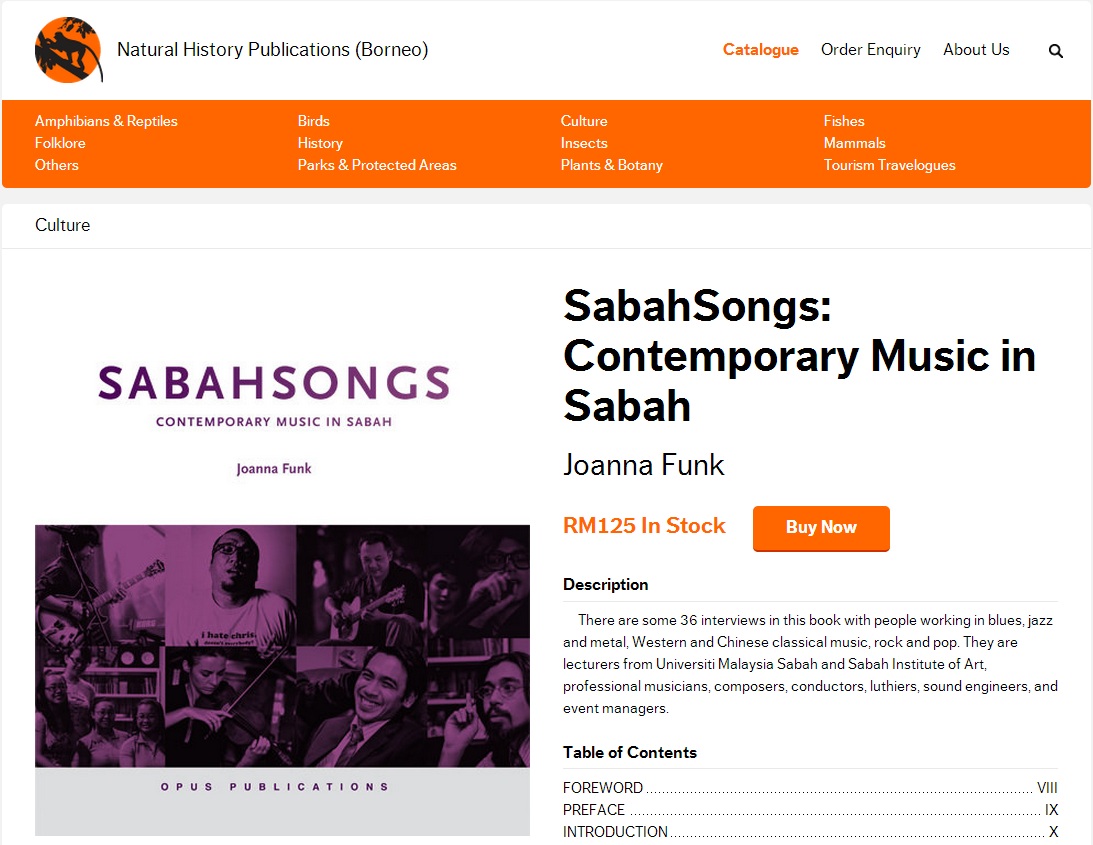This screenshot has height=845, width=1093.
Task: Browse Plants & Botany books
Action: pyautogui.click(x=611, y=165)
